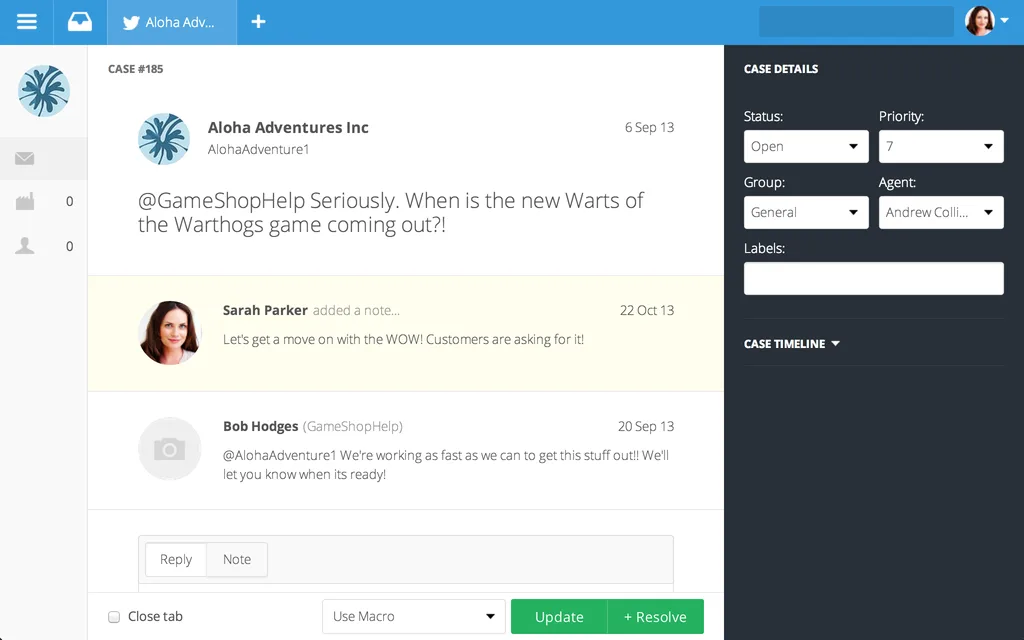This screenshot has height=640, width=1024.
Task: Click the search box in top bar
Action: click(x=856, y=22)
